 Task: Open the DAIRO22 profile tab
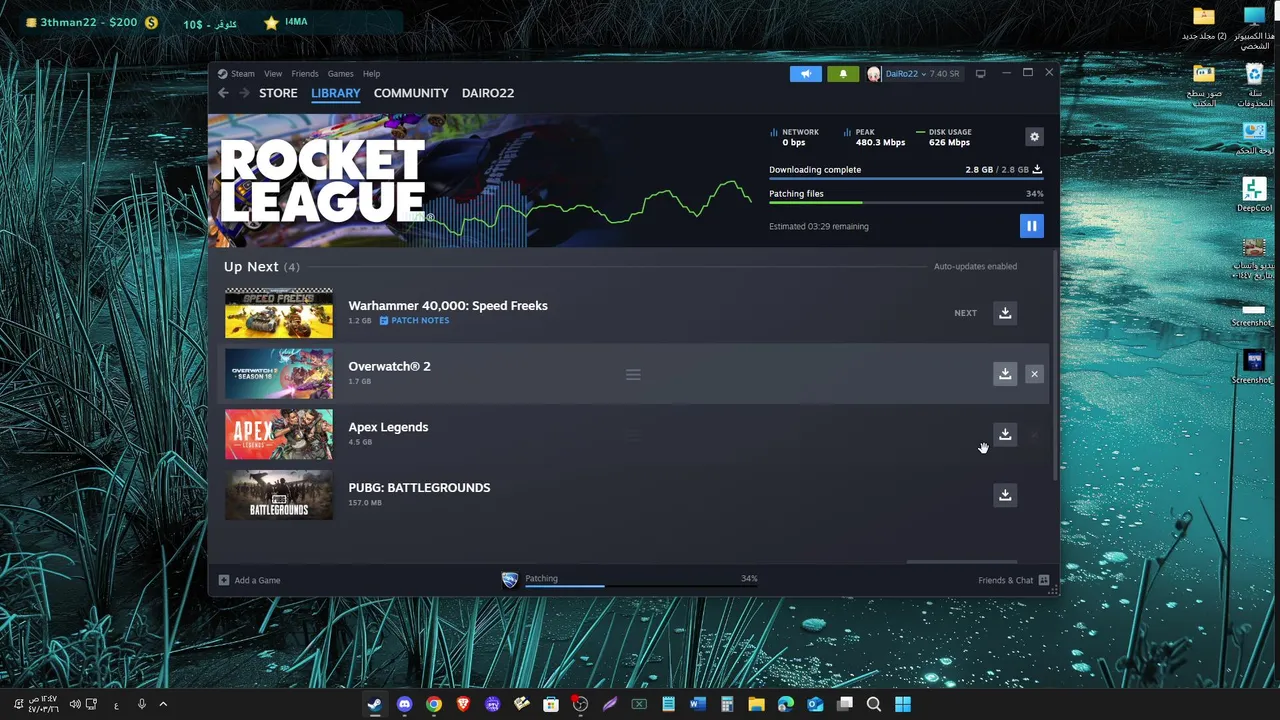pyautogui.click(x=488, y=93)
